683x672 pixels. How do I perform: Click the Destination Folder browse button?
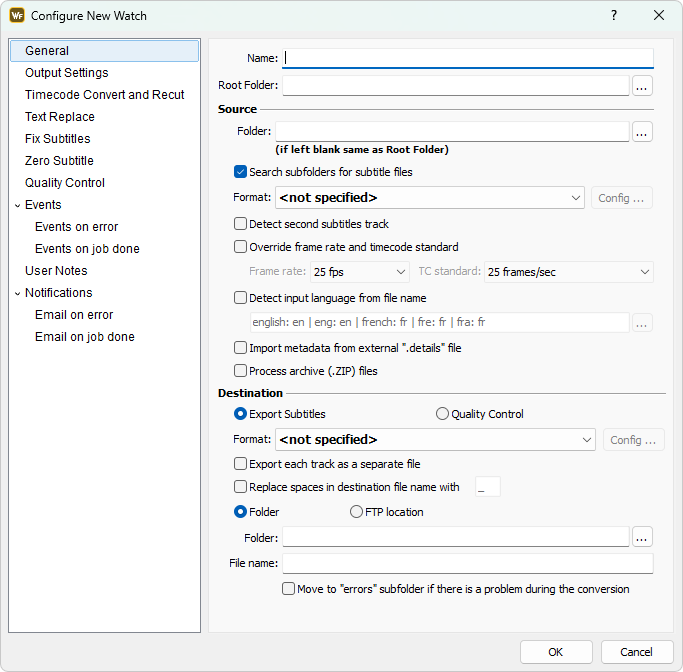pos(642,538)
